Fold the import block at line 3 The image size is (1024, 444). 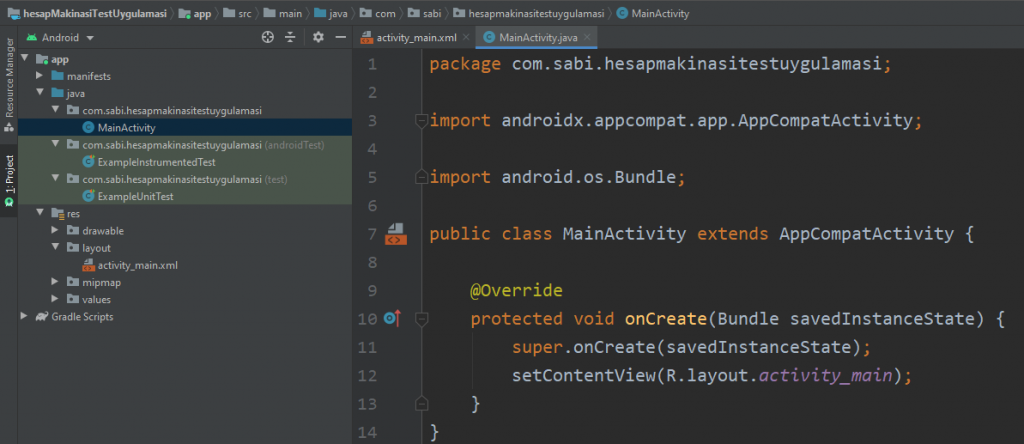(x=421, y=121)
